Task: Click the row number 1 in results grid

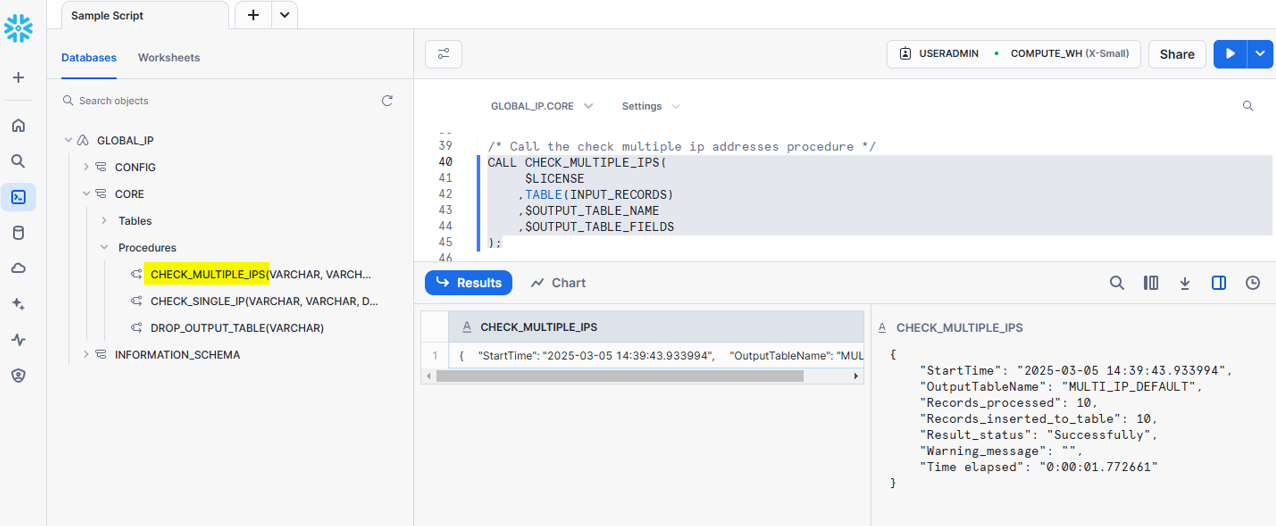Action: pyautogui.click(x=435, y=356)
